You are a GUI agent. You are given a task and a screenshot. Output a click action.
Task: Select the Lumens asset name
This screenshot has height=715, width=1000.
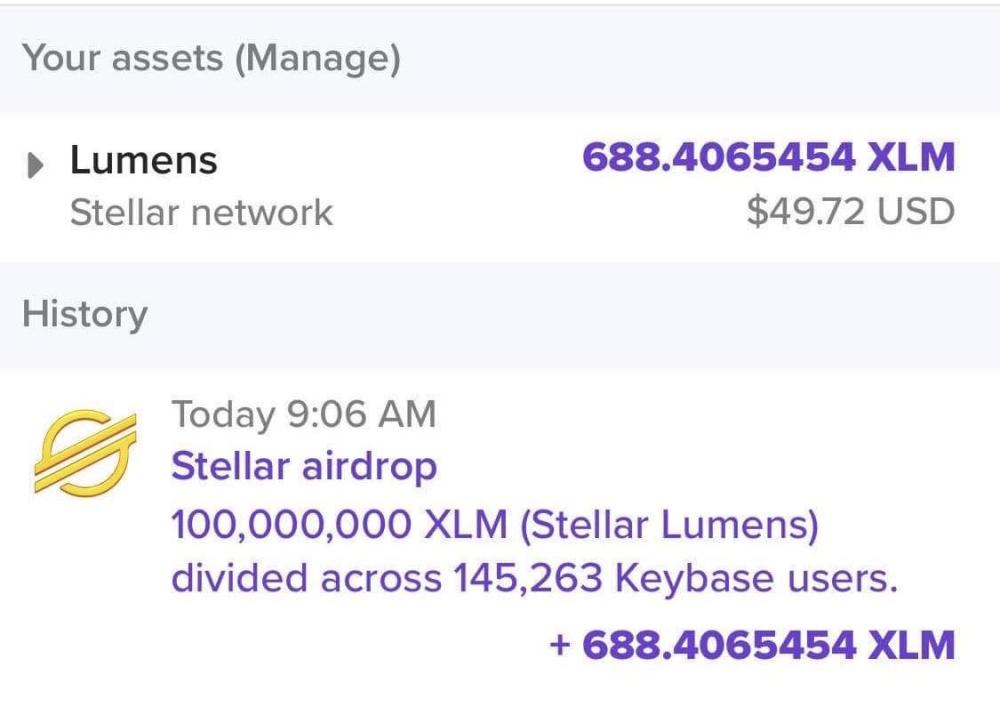143,160
